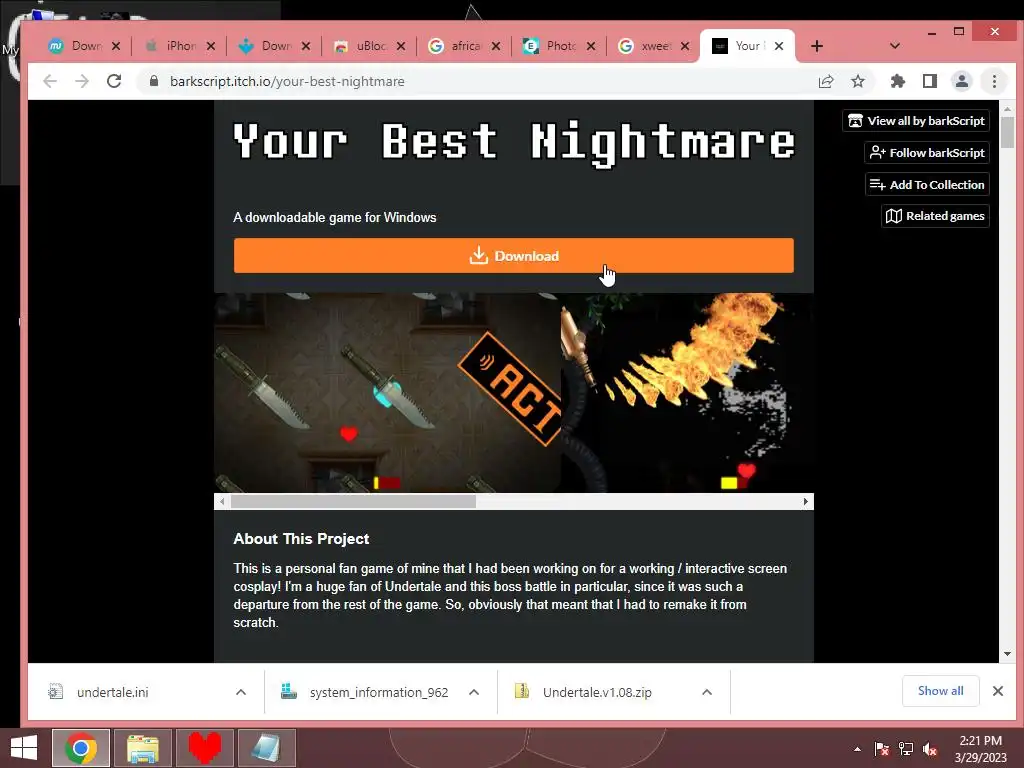Expand options for undertale.ini download

click(241, 692)
